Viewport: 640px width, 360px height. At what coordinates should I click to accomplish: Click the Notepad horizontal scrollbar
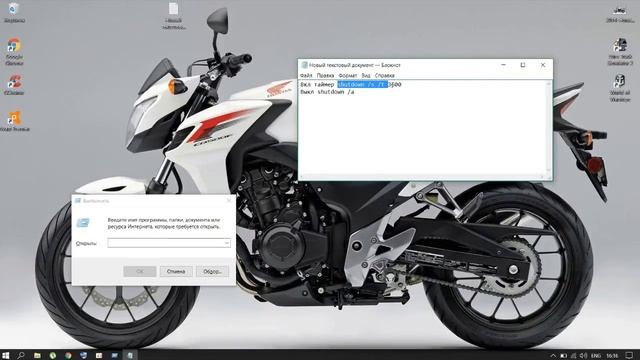coord(422,176)
